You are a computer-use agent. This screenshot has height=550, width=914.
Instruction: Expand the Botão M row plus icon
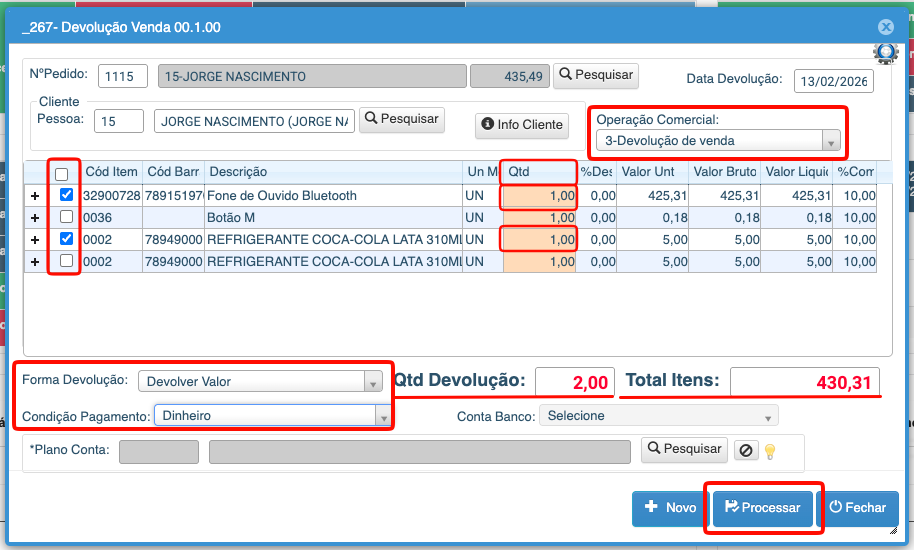coord(35,217)
